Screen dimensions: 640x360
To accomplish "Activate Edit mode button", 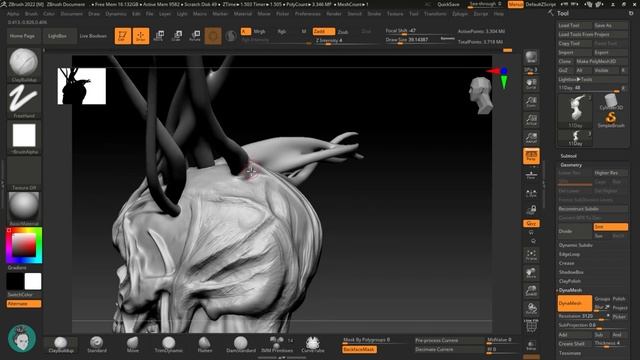I will click(x=122, y=36).
